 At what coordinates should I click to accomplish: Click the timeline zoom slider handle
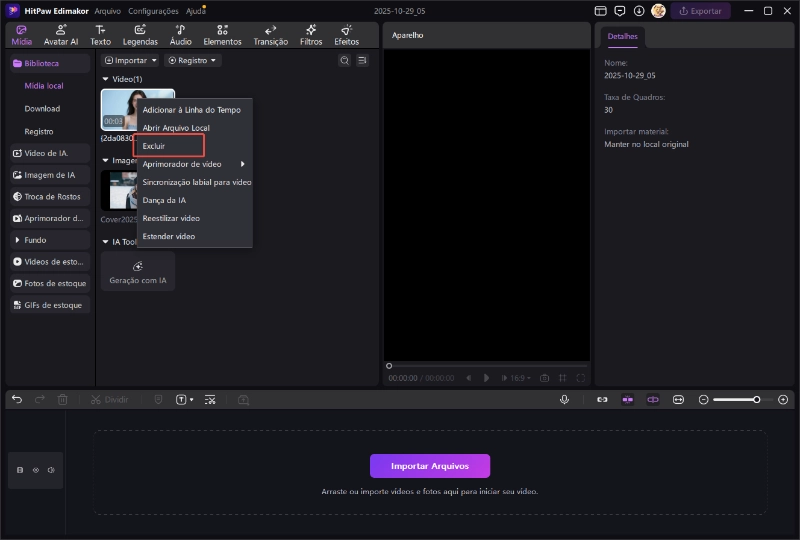point(756,399)
